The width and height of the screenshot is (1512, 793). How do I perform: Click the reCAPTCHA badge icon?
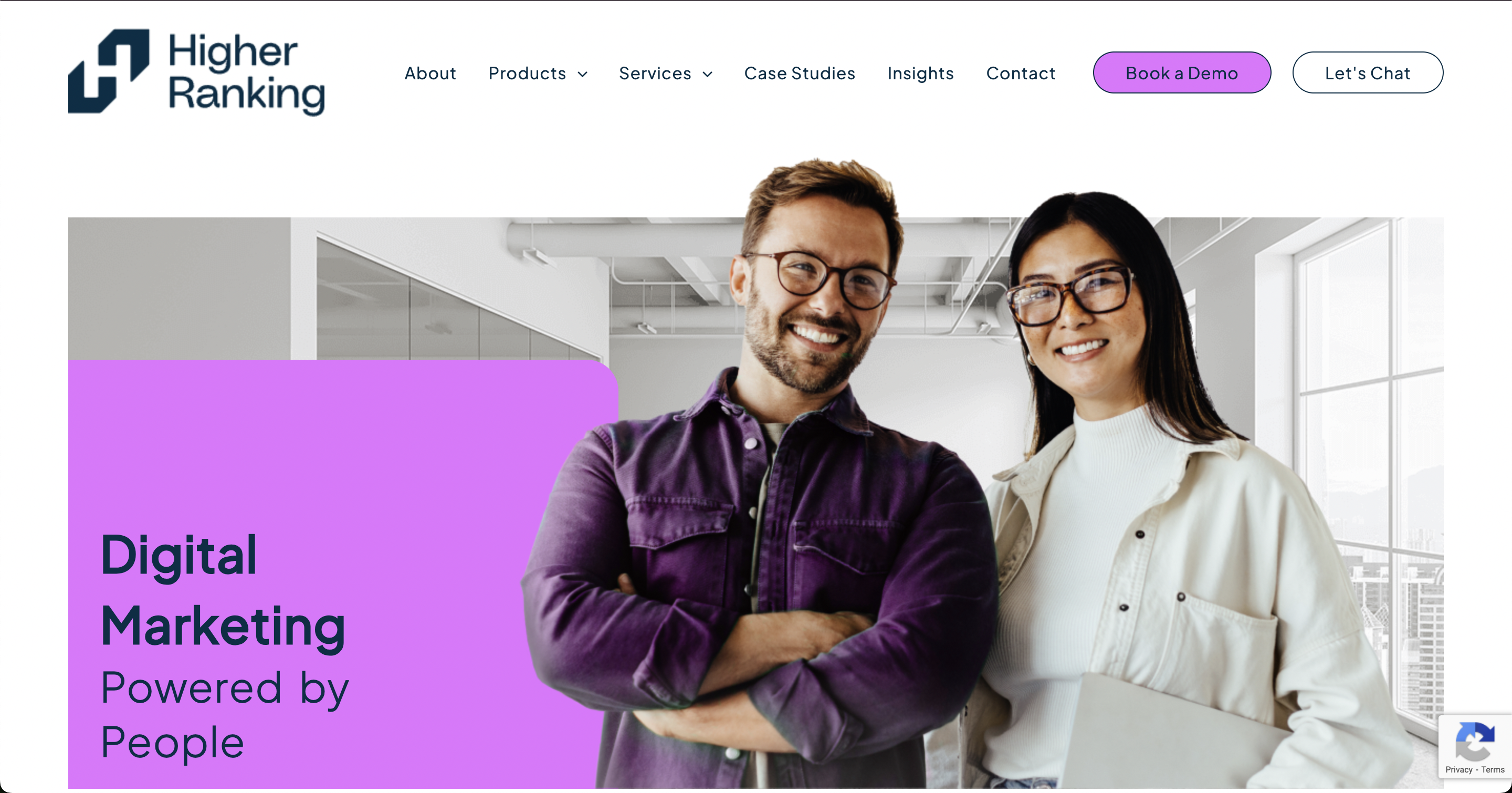1474,741
